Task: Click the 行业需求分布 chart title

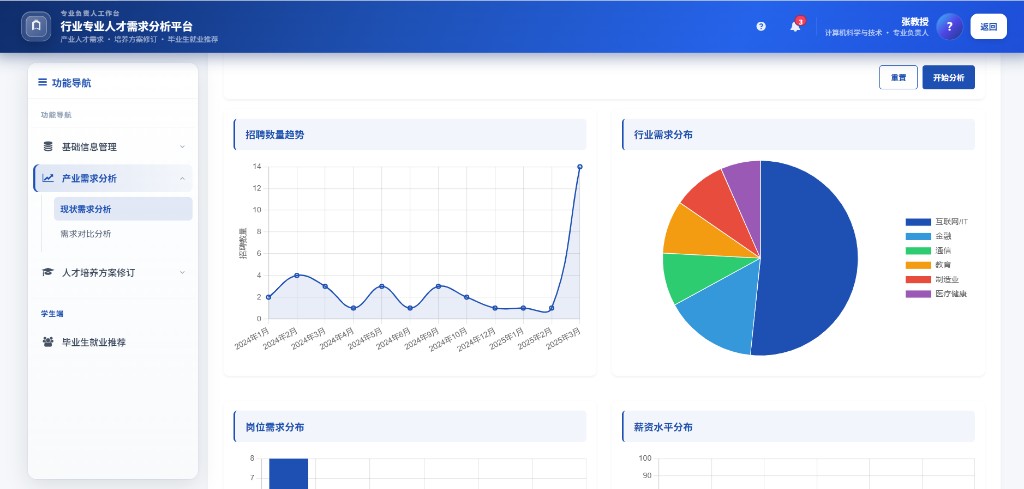Action: pos(664,134)
